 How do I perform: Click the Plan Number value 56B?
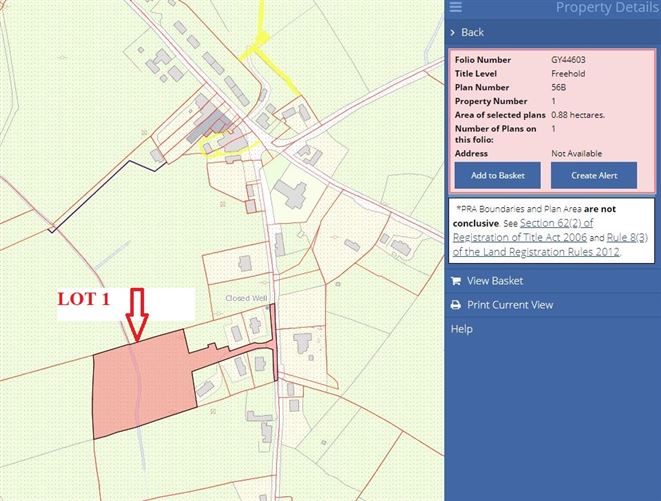click(x=559, y=87)
